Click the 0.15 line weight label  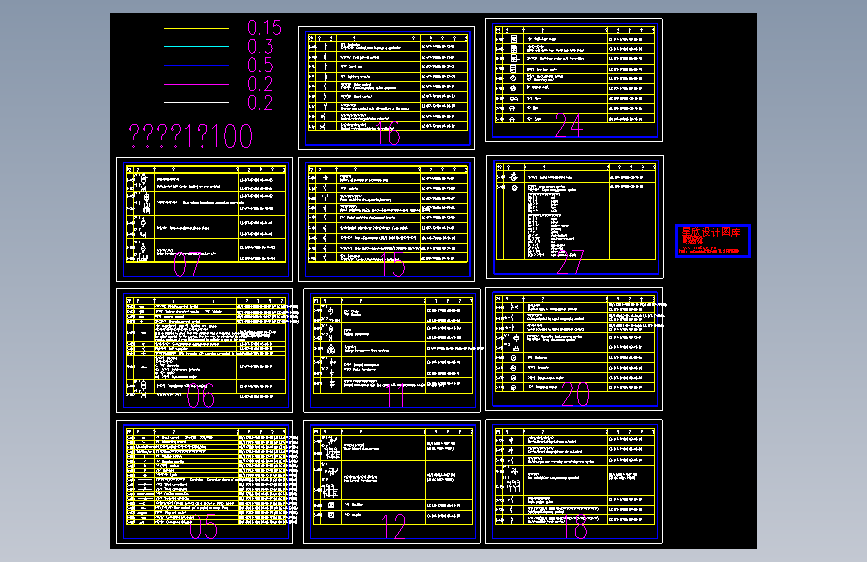(264, 28)
